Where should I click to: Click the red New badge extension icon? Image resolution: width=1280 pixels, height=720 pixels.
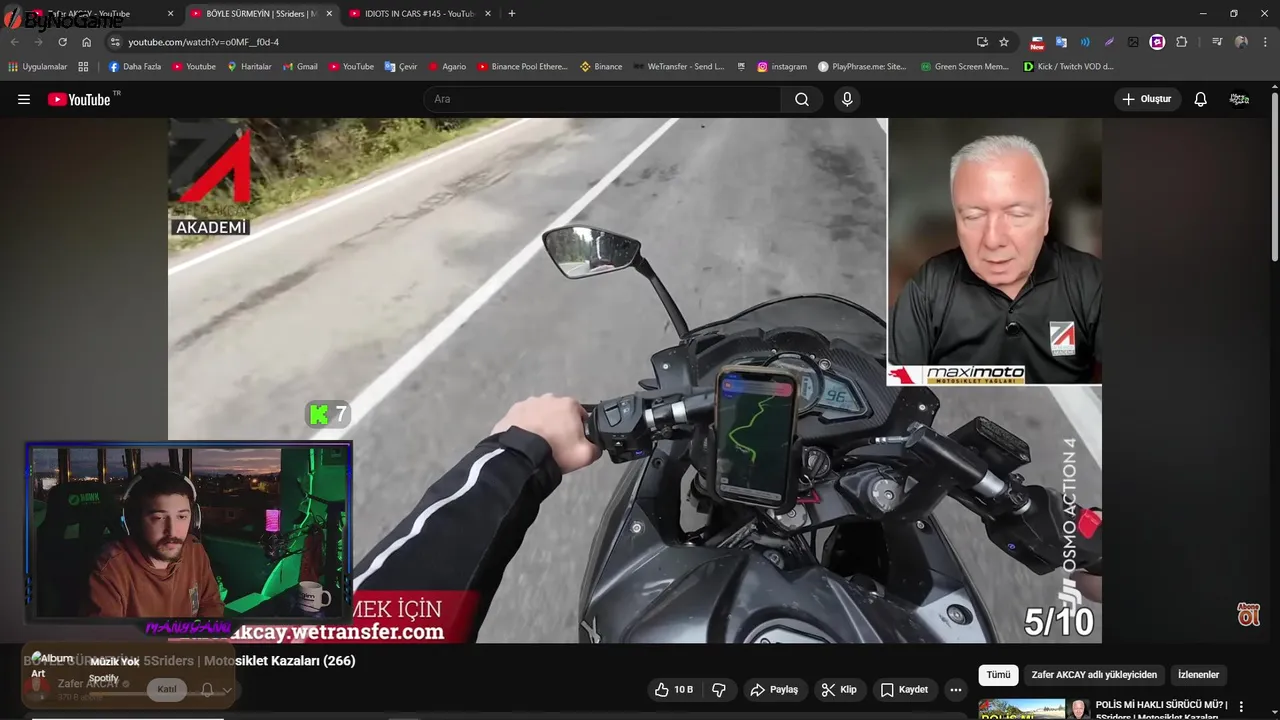[1037, 43]
